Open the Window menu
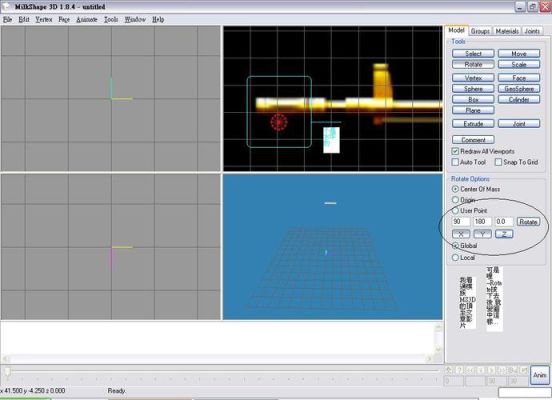Image resolution: width=552 pixels, height=400 pixels. tap(135, 19)
